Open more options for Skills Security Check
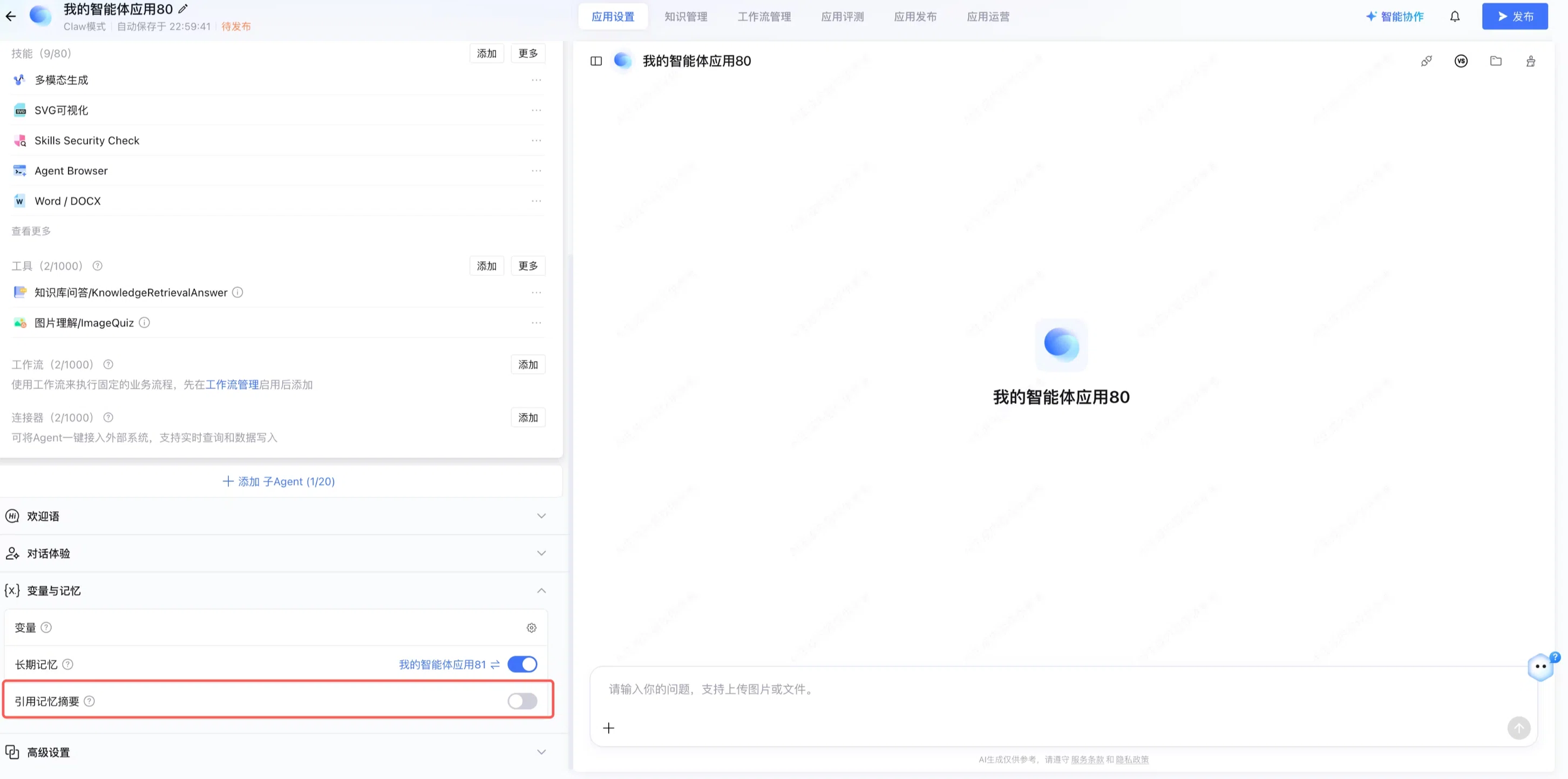This screenshot has width=1568, height=779. [x=537, y=140]
